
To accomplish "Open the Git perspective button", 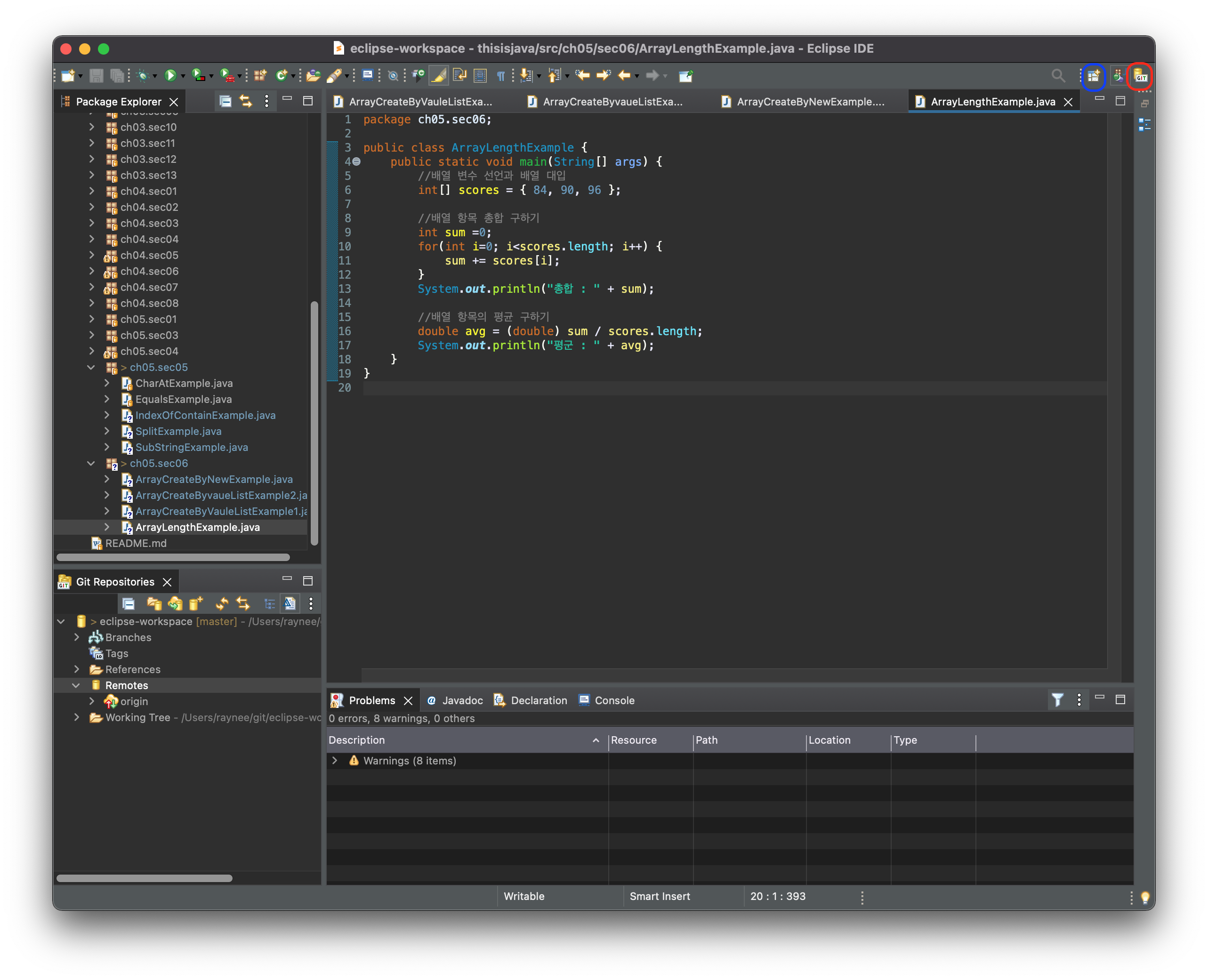I will point(1140,75).
